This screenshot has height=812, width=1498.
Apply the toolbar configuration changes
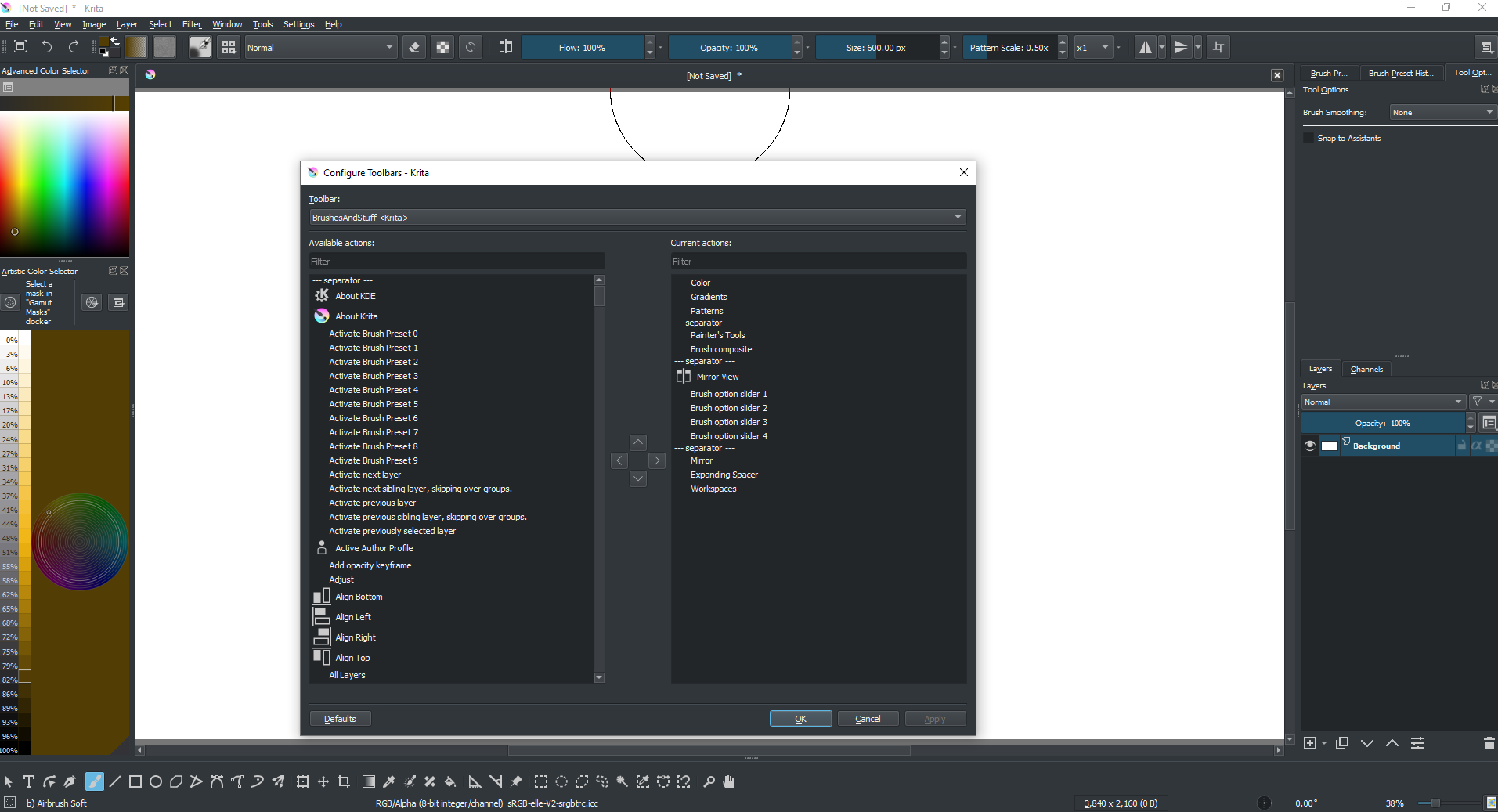(x=935, y=718)
